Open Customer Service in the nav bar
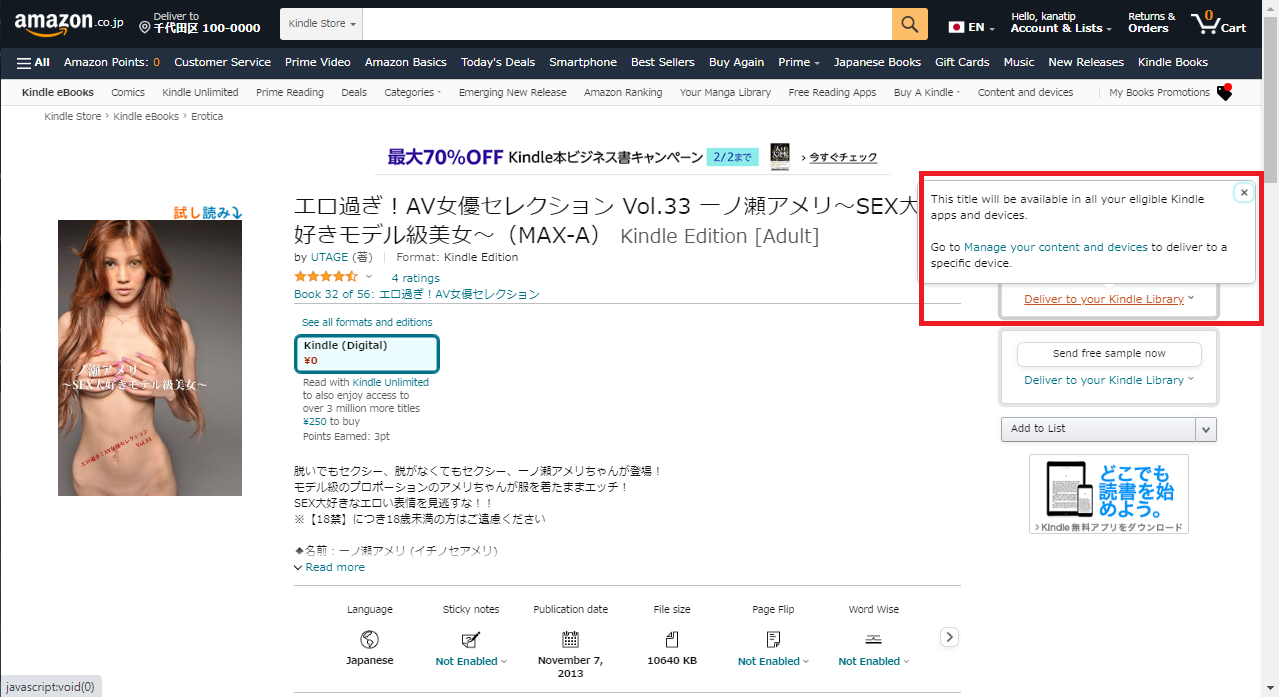 [x=222, y=62]
